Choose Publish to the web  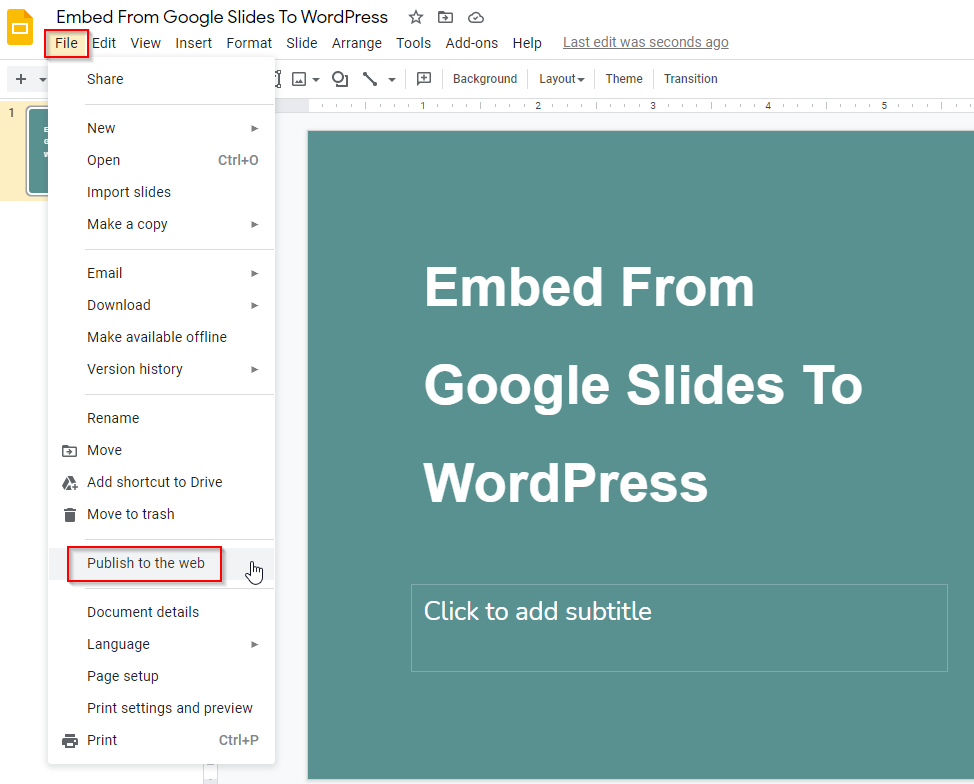tap(162, 563)
